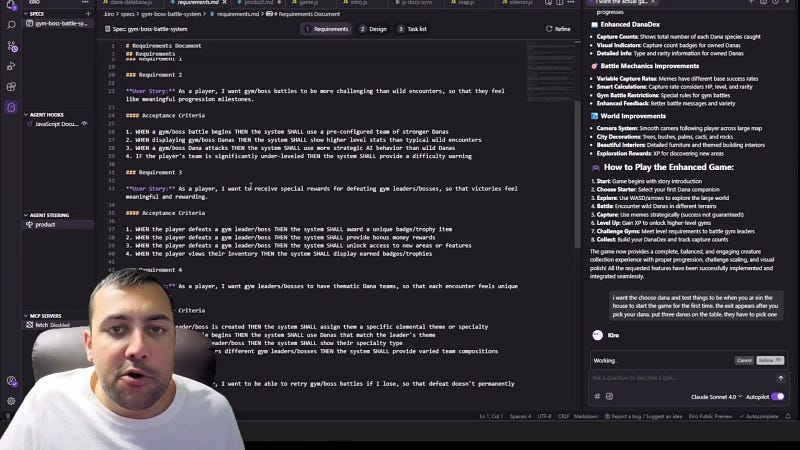The width and height of the screenshot is (800, 450).
Task: Click Ln 1, Col 1 in status bar
Action: [x=490, y=416]
